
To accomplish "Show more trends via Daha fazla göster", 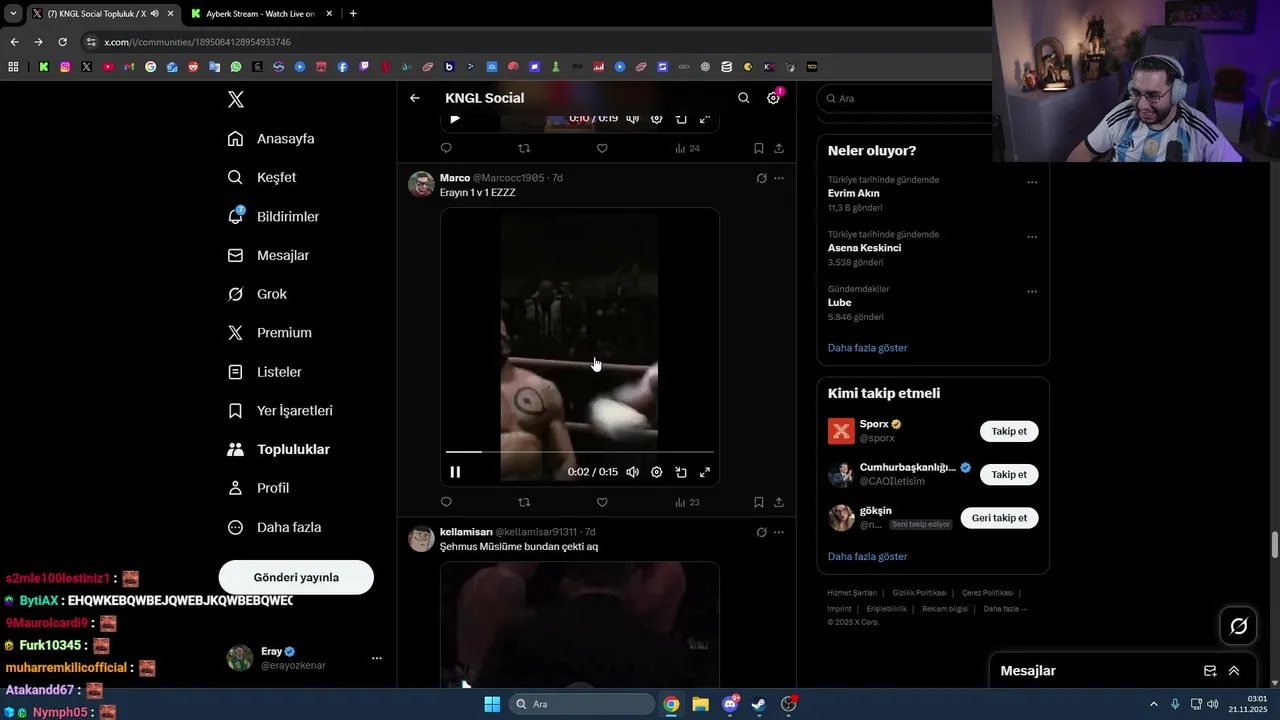I will 867,348.
